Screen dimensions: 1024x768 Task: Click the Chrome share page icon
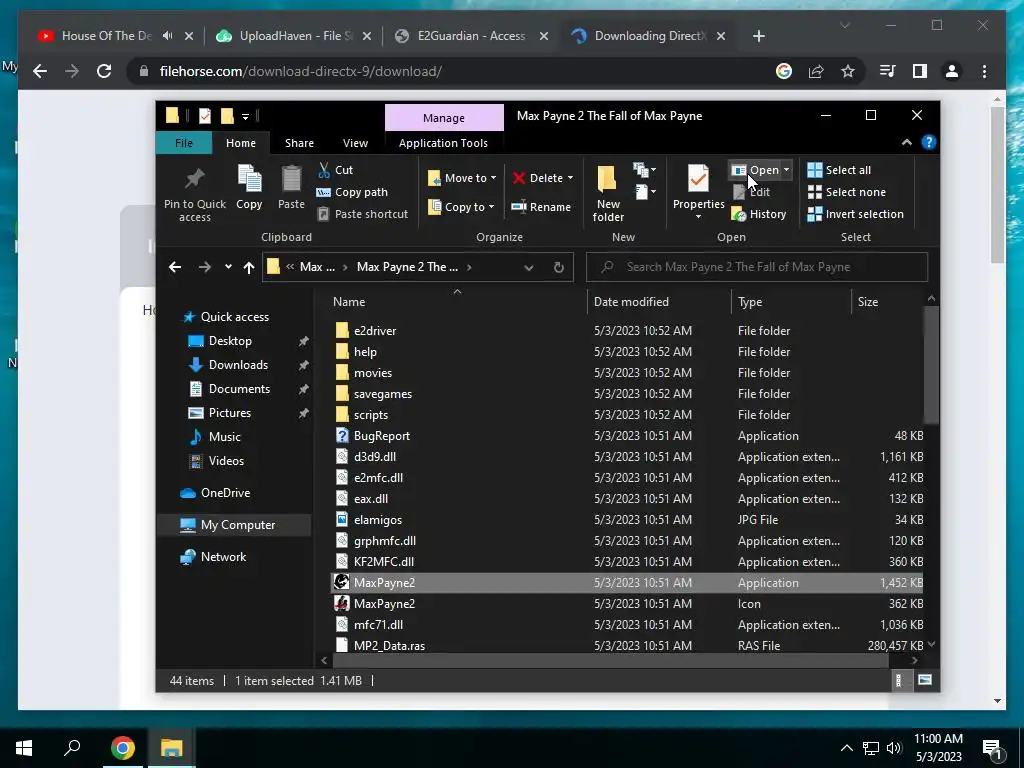click(816, 71)
